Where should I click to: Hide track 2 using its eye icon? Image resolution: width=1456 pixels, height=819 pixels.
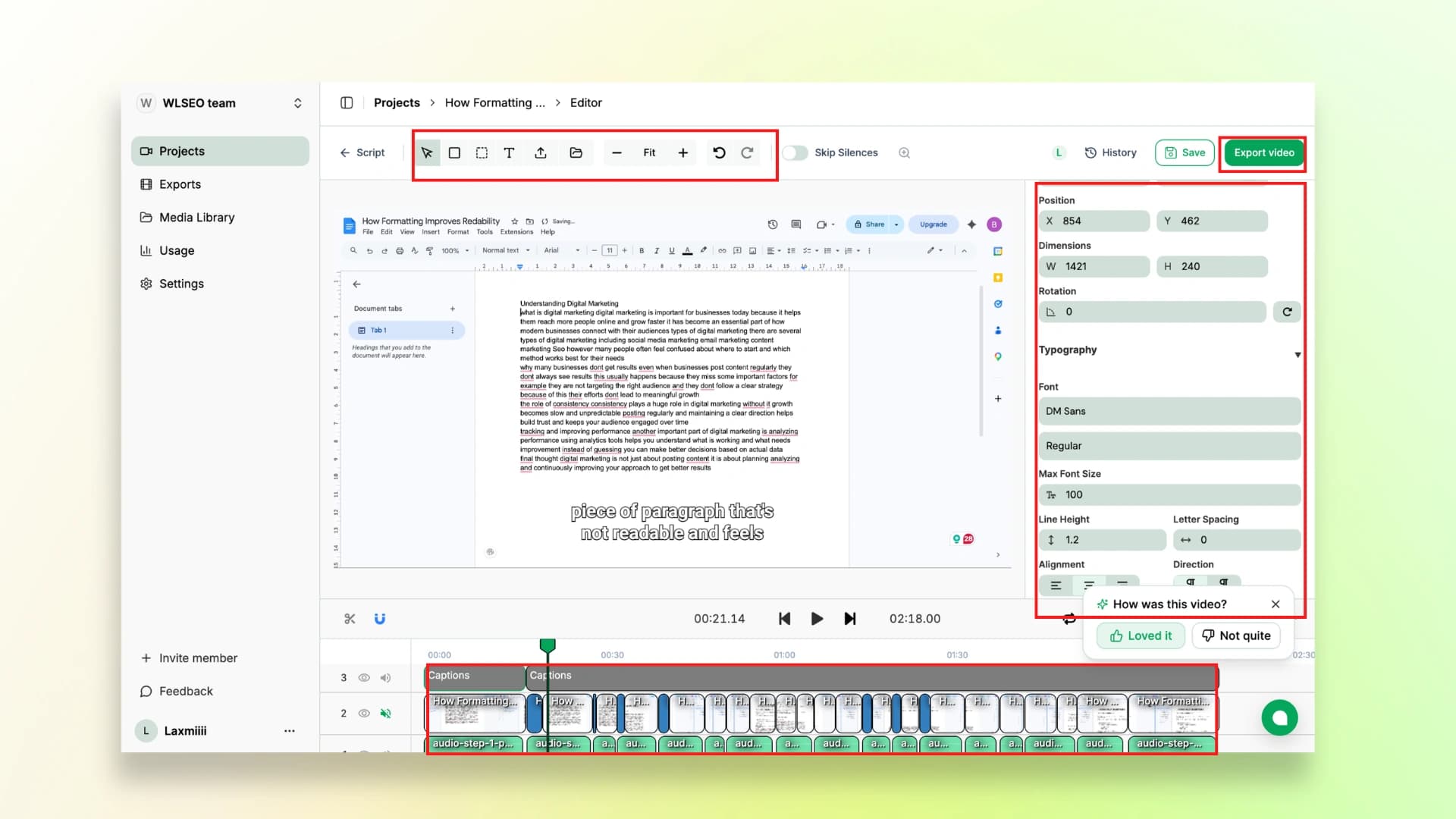(365, 714)
